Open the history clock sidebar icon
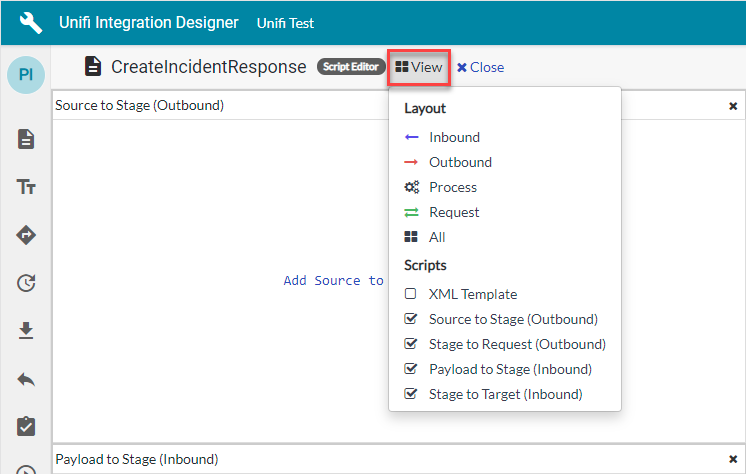 point(26,283)
